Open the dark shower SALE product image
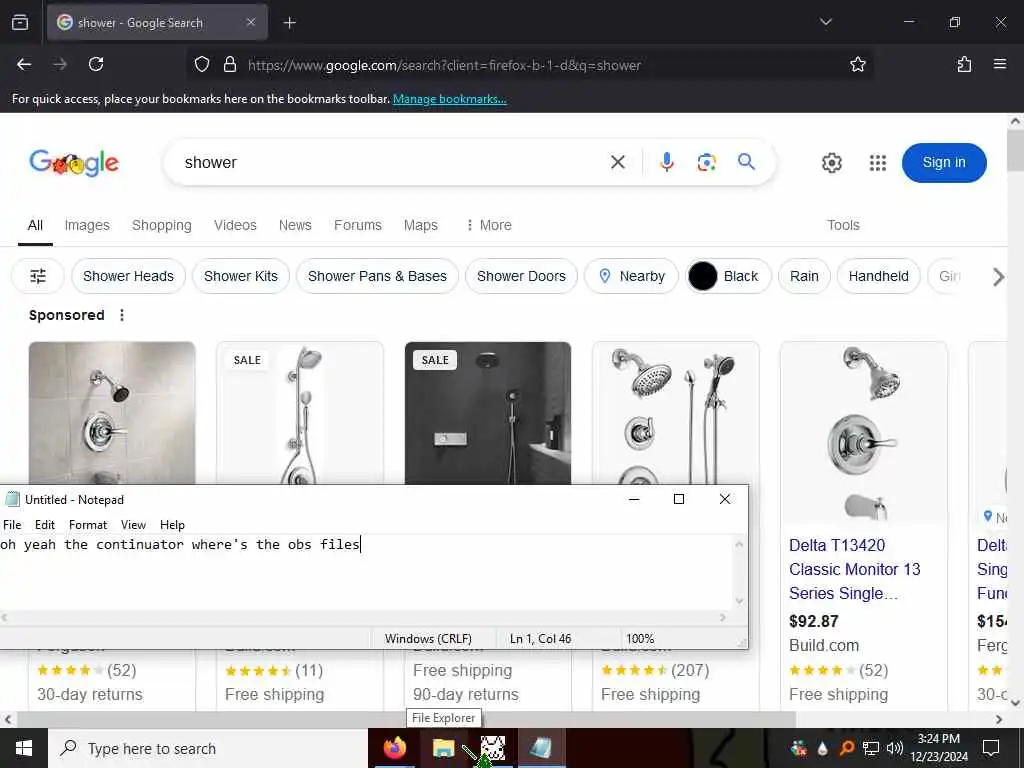This screenshot has height=768, width=1024. tap(488, 413)
